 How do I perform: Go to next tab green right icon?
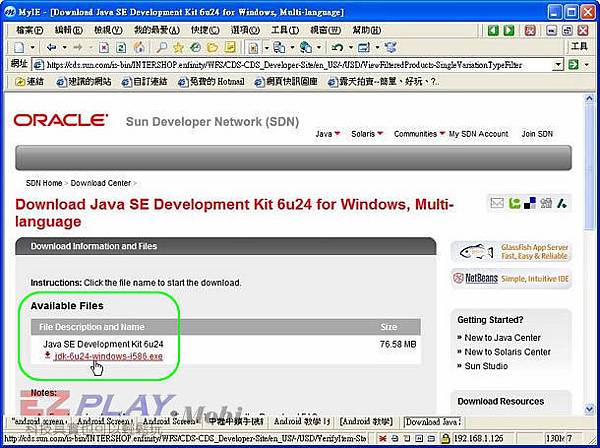pyautogui.click(x=509, y=30)
